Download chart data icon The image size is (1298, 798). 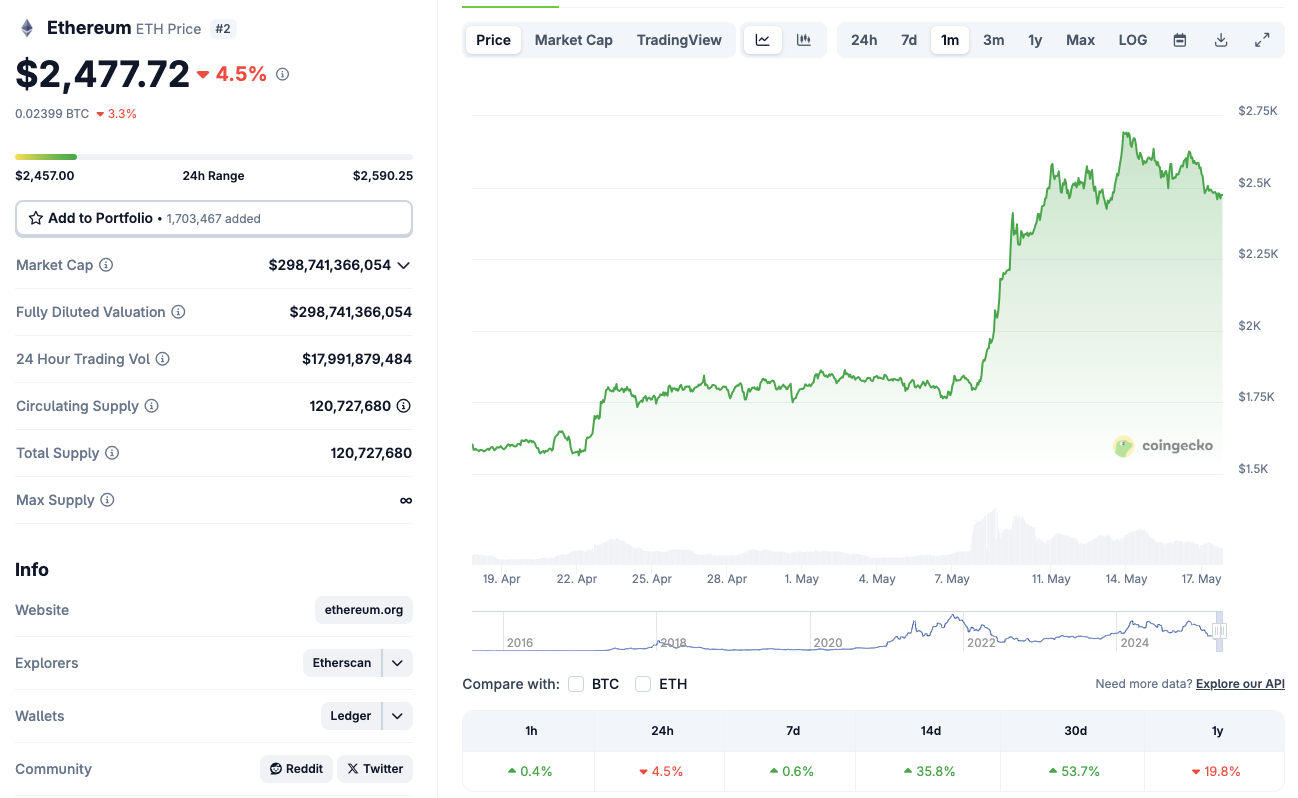coord(1221,40)
